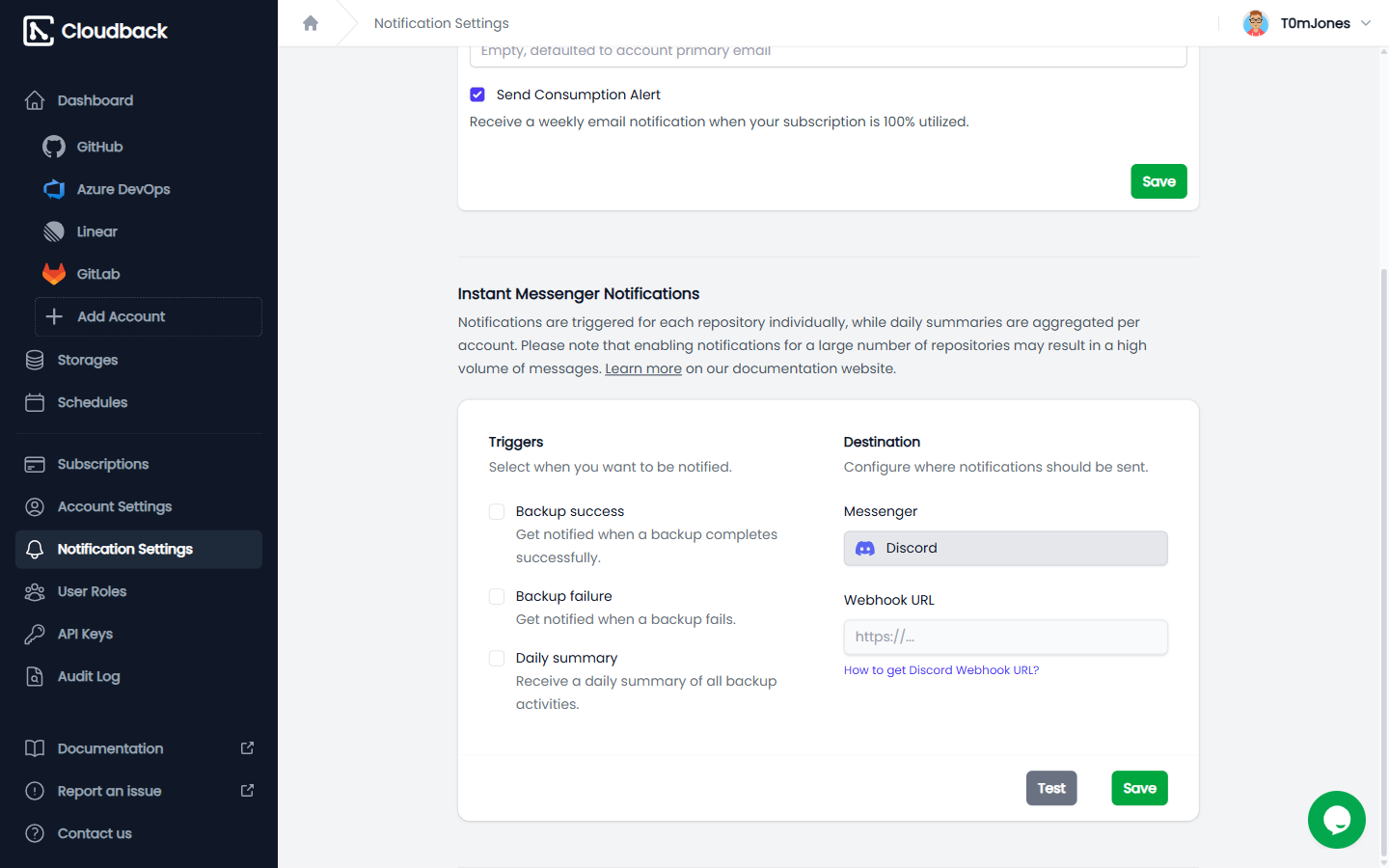Open the GitHub account icon

54,147
